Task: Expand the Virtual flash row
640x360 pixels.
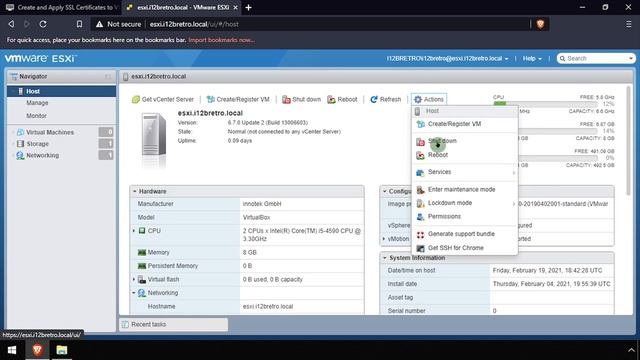Action: point(134,279)
